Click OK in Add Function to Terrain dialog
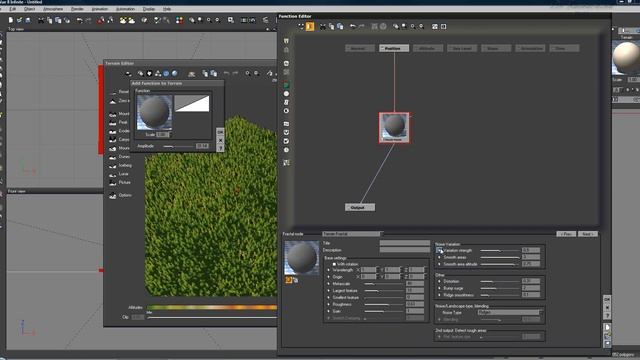The image size is (640, 360). coord(220,133)
